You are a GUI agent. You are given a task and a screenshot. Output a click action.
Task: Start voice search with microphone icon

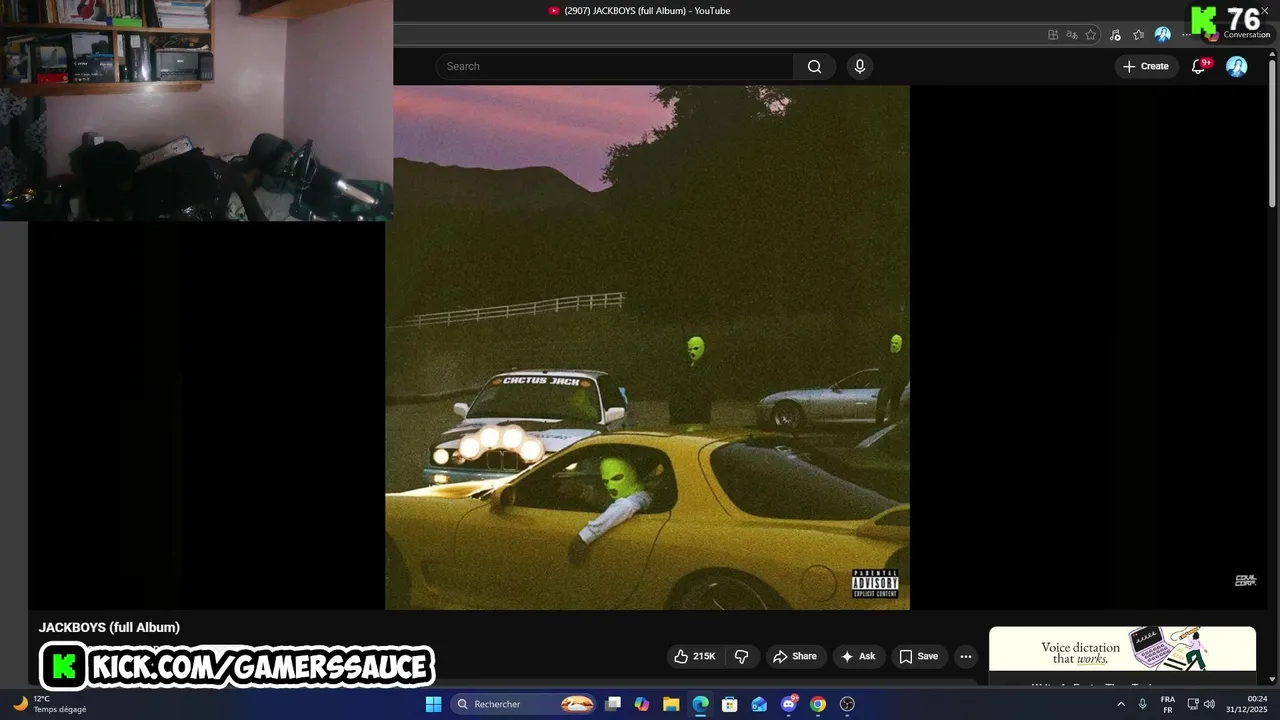859,66
